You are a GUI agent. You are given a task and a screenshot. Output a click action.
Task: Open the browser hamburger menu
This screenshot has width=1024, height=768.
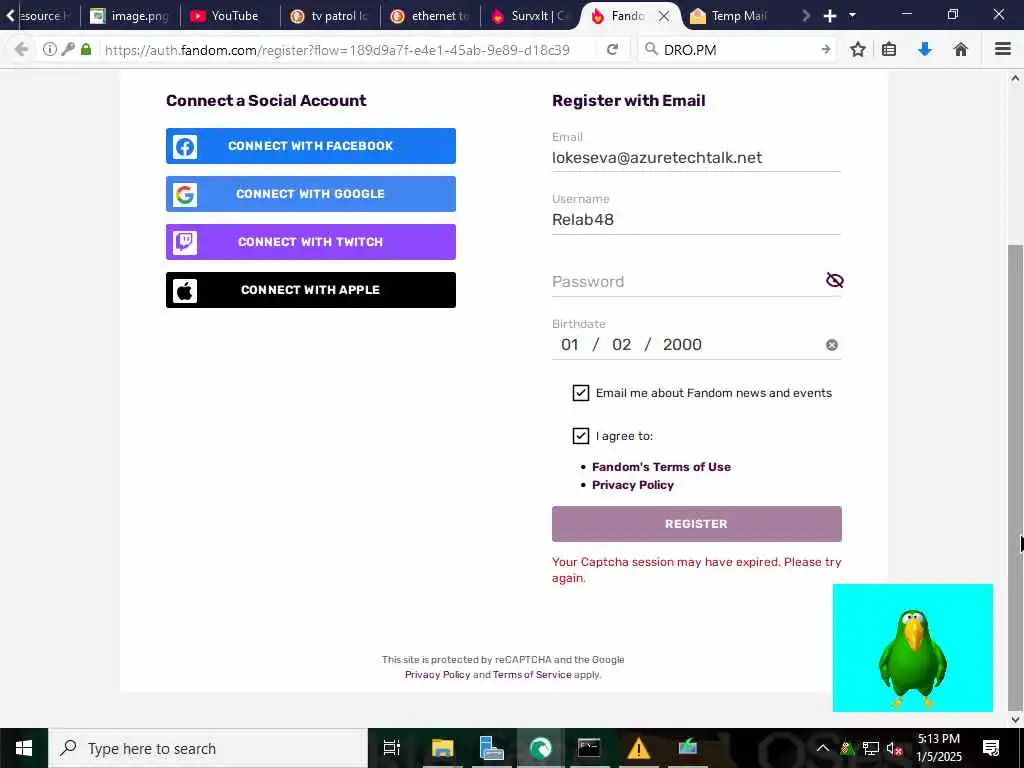[1003, 49]
